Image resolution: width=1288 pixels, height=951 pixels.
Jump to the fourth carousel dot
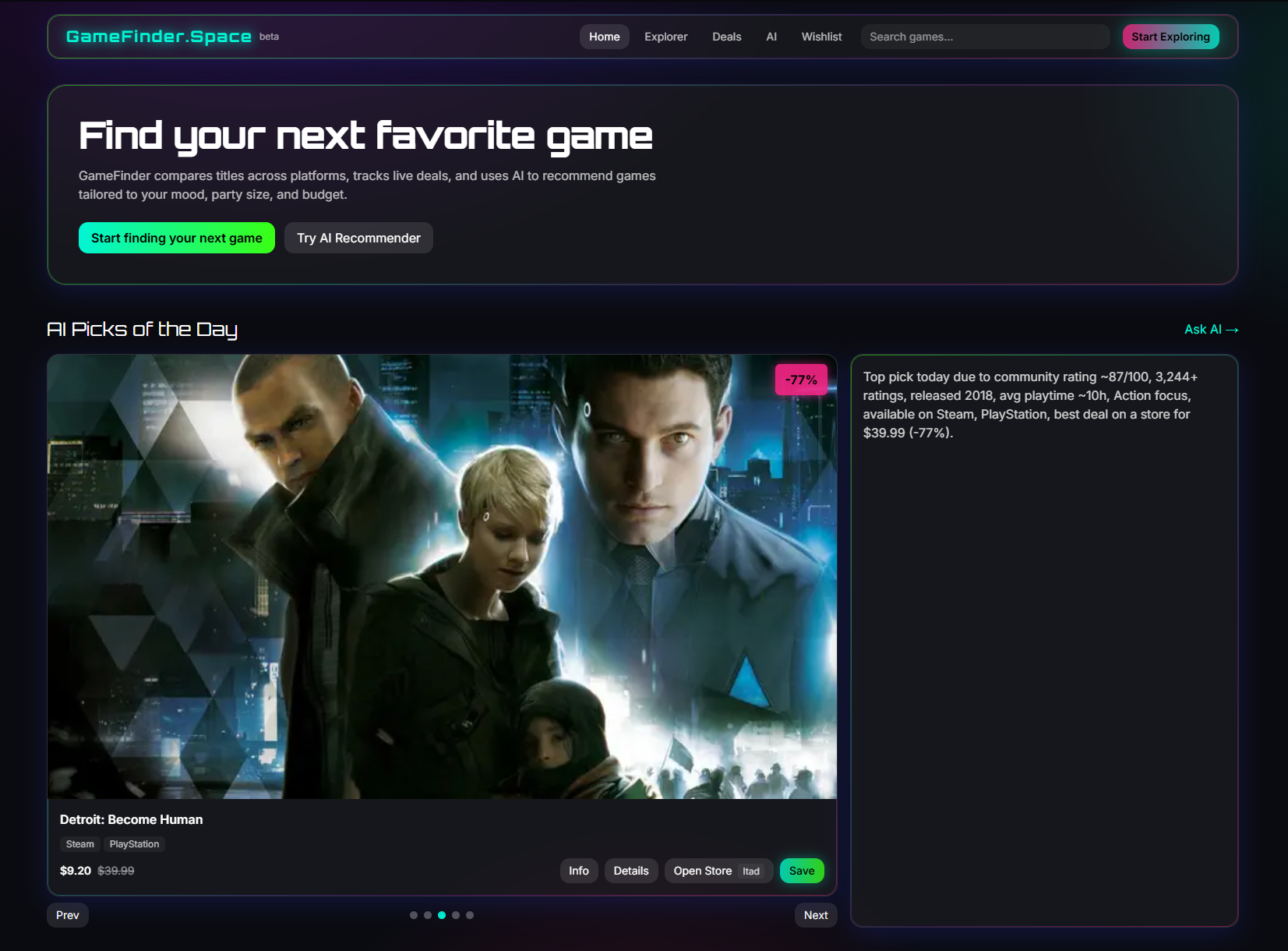456,915
